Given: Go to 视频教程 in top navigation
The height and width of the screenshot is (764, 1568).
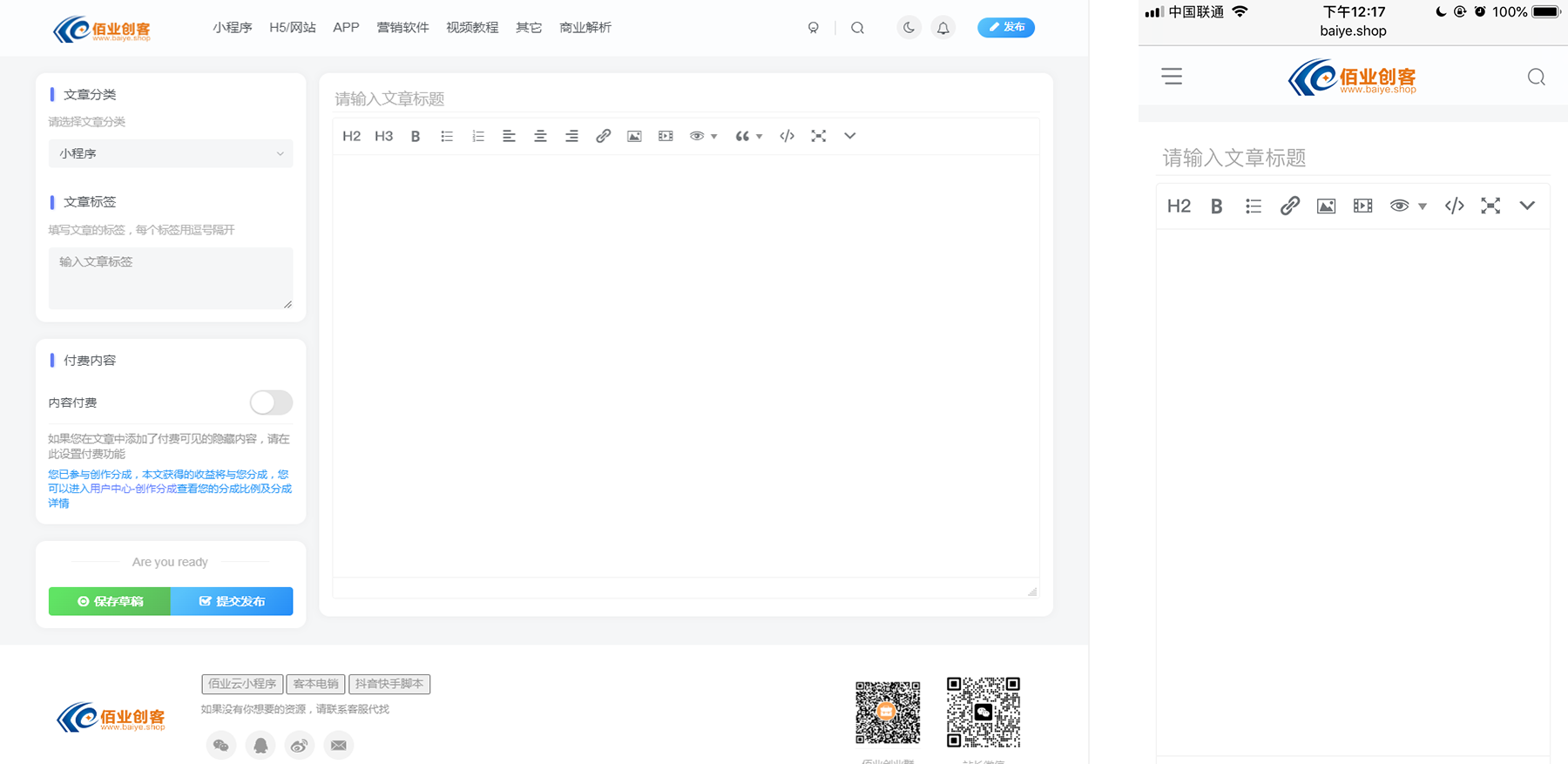Looking at the screenshot, I should 472,28.
